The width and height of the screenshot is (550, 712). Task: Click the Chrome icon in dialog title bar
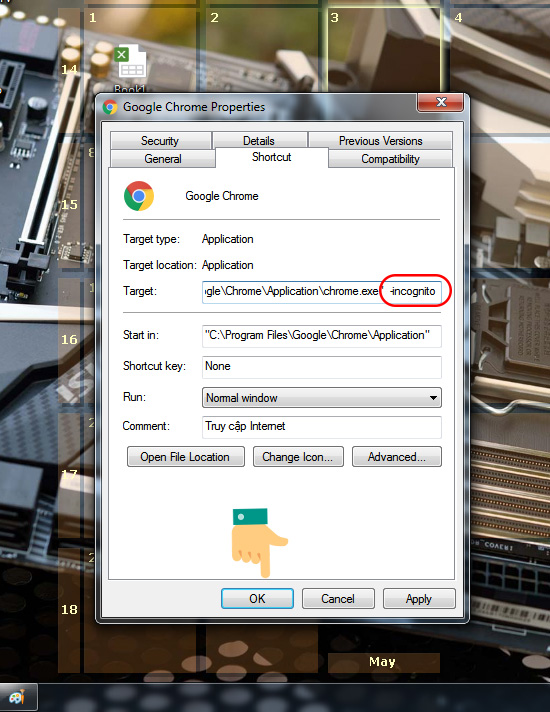(x=110, y=107)
